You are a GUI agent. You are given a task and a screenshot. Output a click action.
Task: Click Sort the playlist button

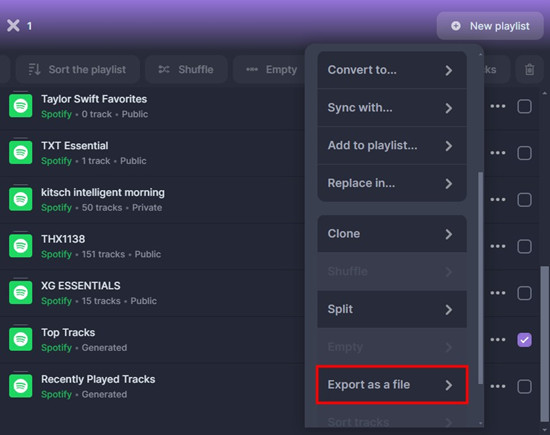78,69
